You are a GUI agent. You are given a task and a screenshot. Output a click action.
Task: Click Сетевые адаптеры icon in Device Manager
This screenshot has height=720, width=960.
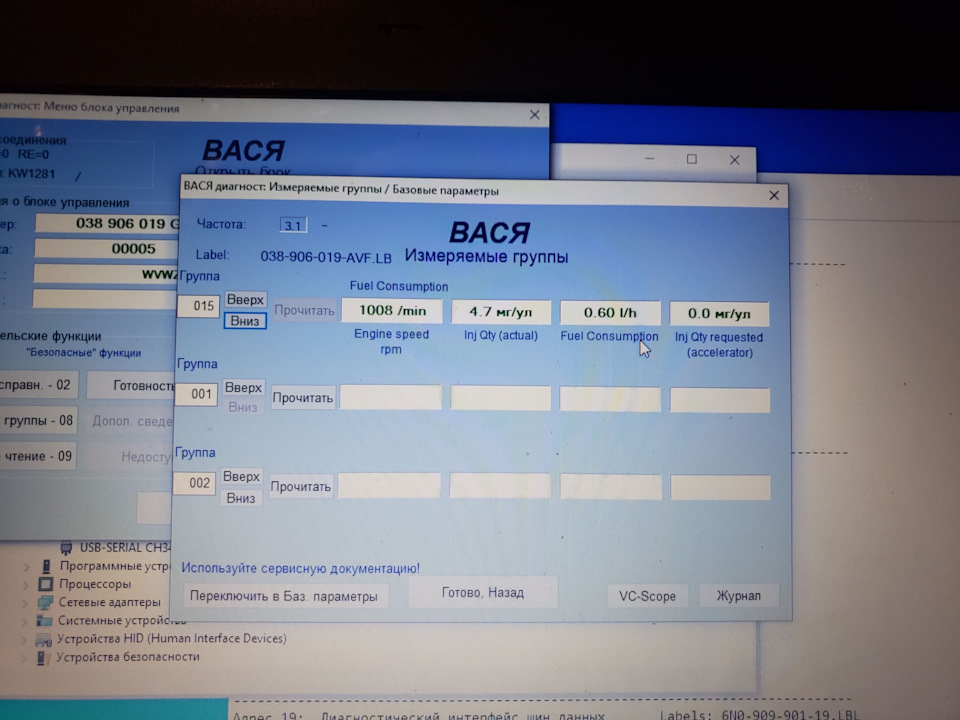pyautogui.click(x=45, y=602)
